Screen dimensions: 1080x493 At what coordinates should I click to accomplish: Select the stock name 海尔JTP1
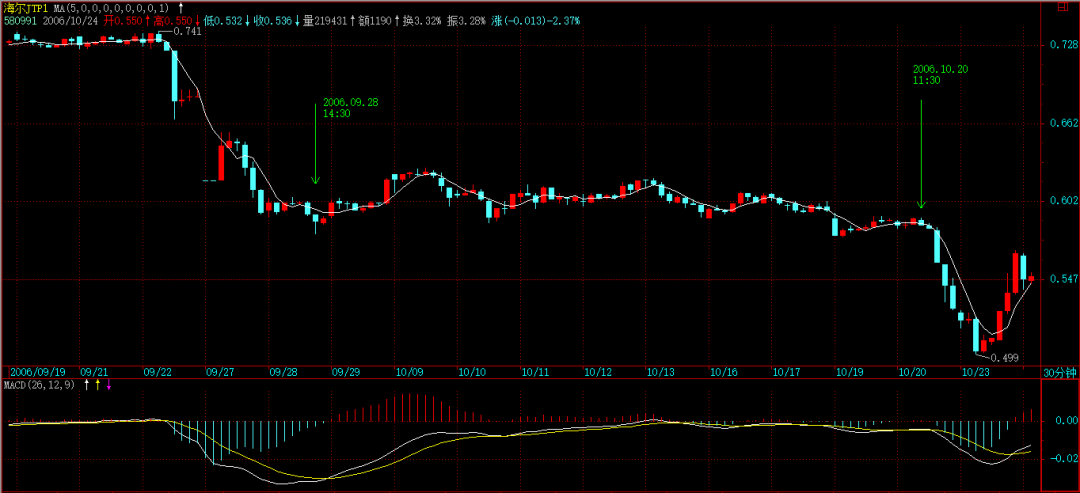[26, 8]
